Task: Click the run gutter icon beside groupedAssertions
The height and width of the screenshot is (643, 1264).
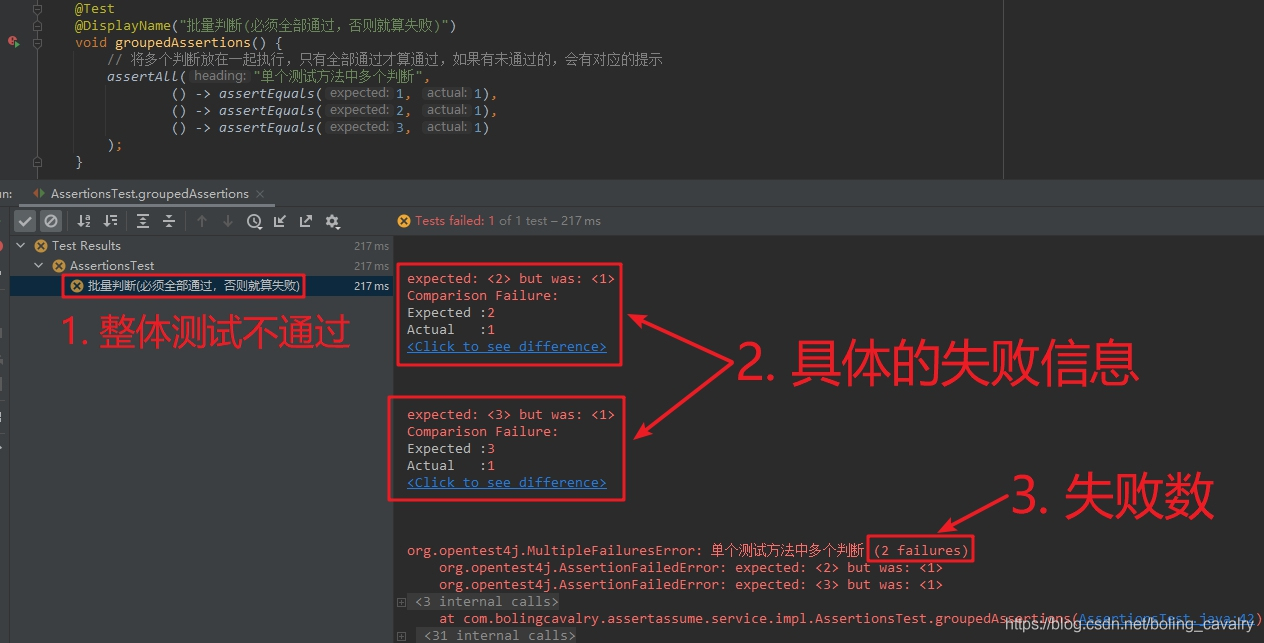Action: [13, 42]
